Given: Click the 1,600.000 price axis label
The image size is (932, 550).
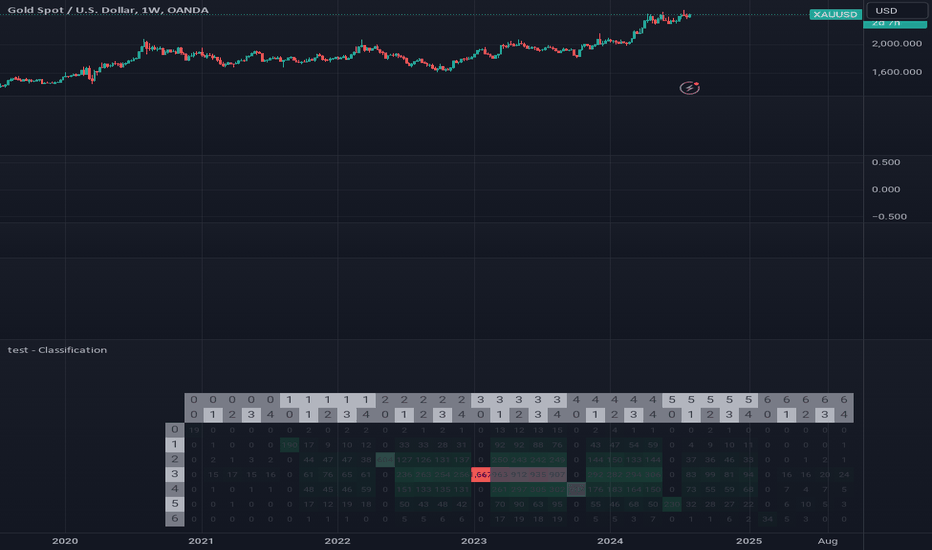Looking at the screenshot, I should tap(896, 72).
